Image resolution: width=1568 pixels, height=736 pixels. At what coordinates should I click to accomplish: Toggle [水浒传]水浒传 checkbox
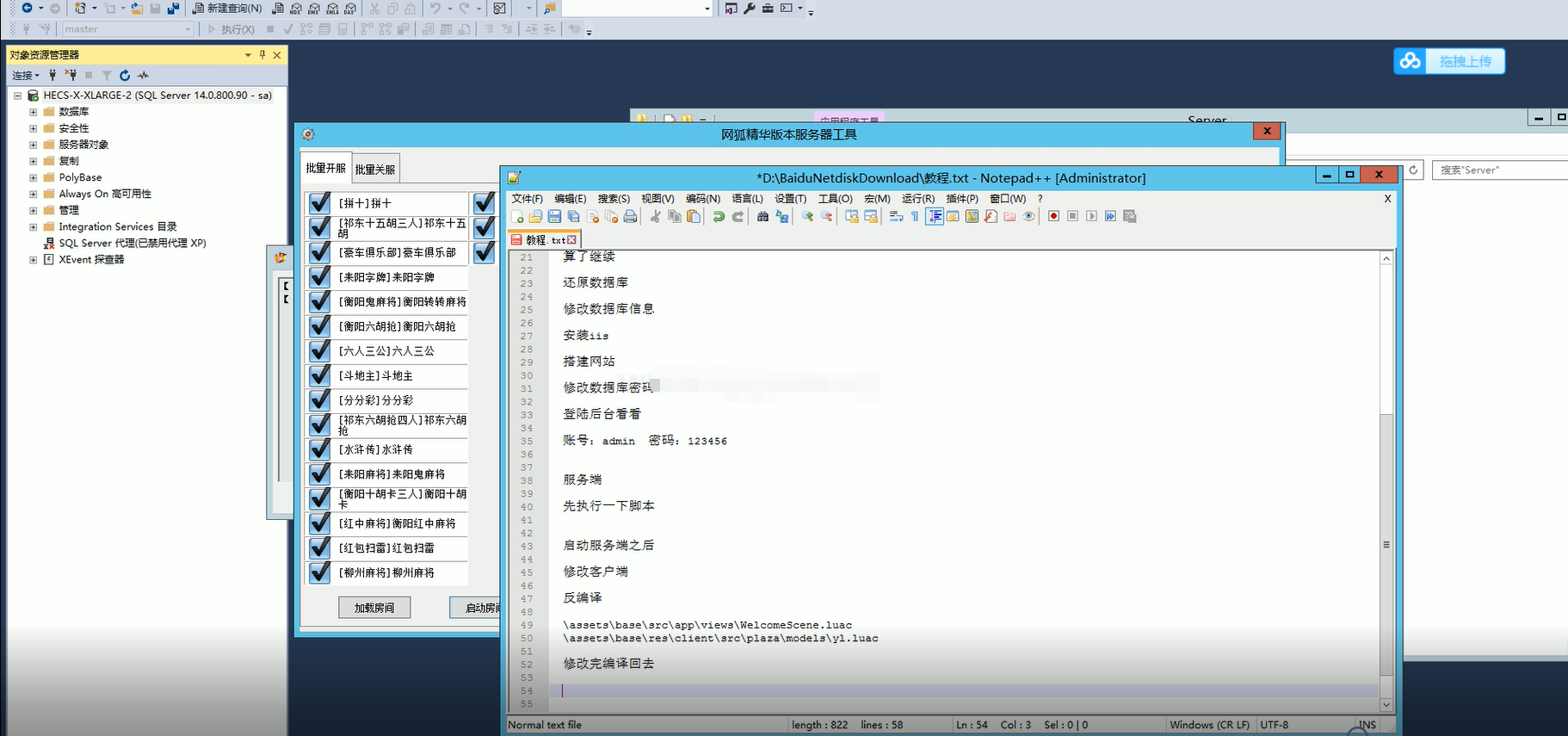pyautogui.click(x=319, y=449)
